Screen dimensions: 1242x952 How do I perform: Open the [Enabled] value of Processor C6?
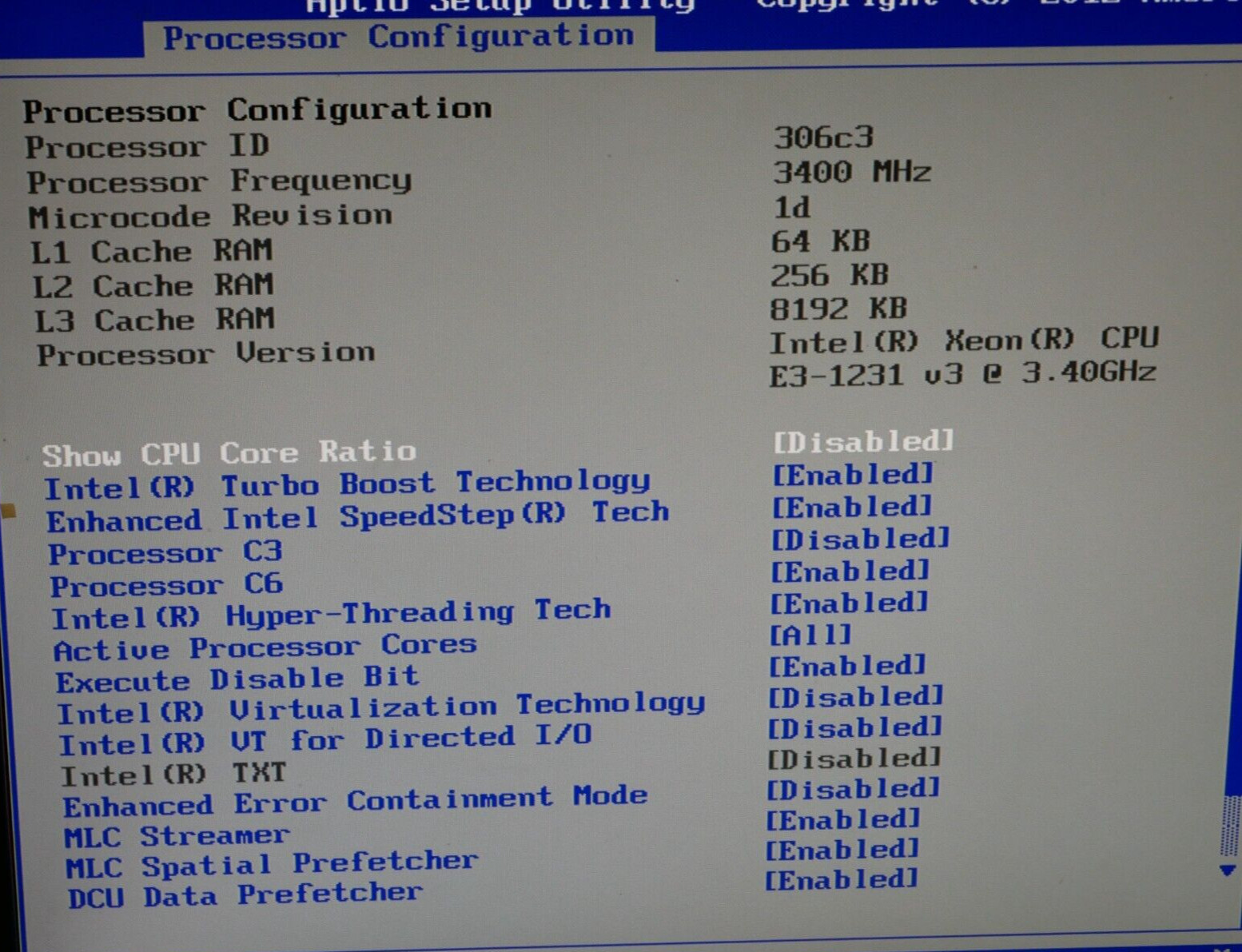(x=850, y=571)
